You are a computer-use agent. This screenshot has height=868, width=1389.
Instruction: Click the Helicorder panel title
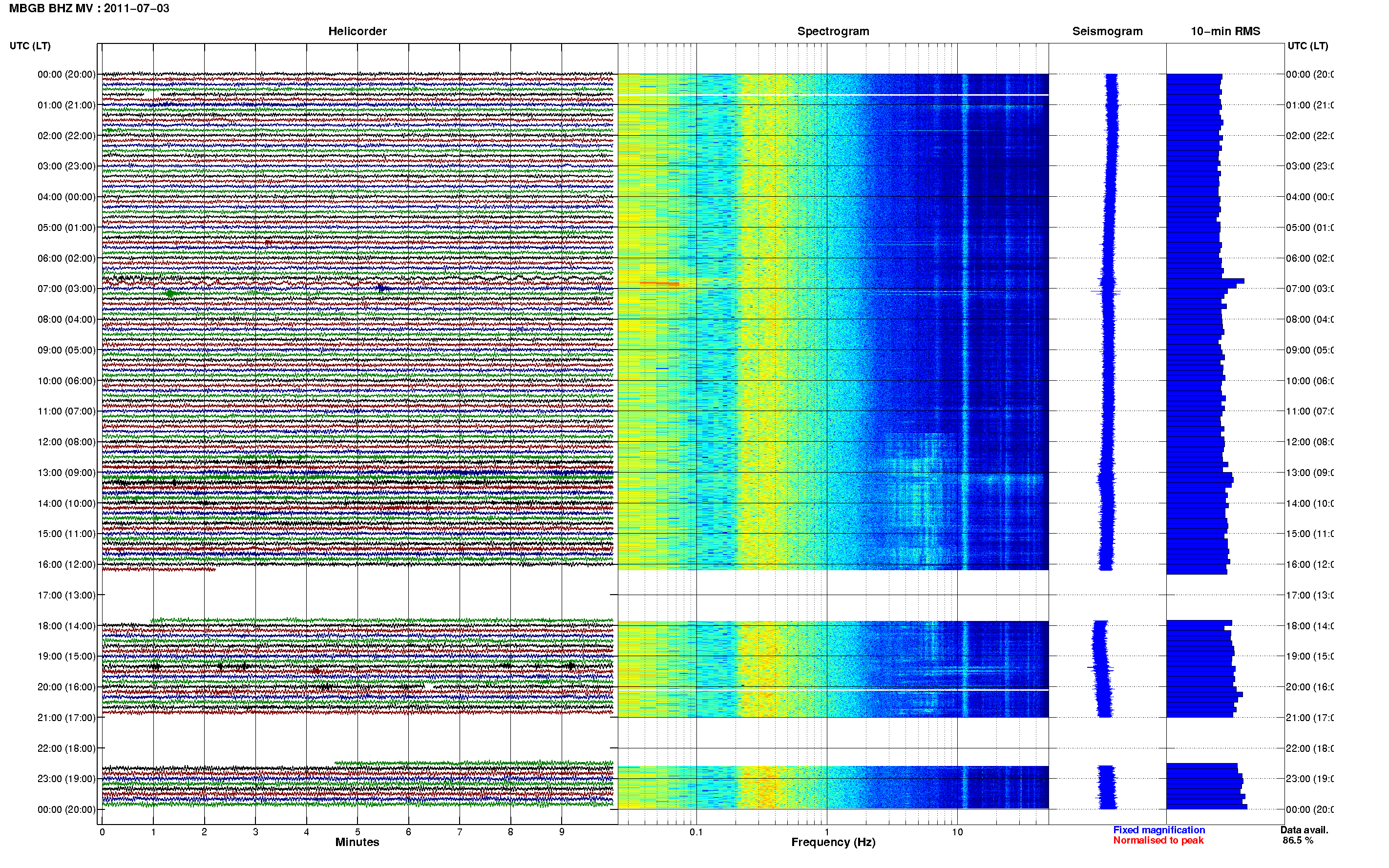[357, 31]
